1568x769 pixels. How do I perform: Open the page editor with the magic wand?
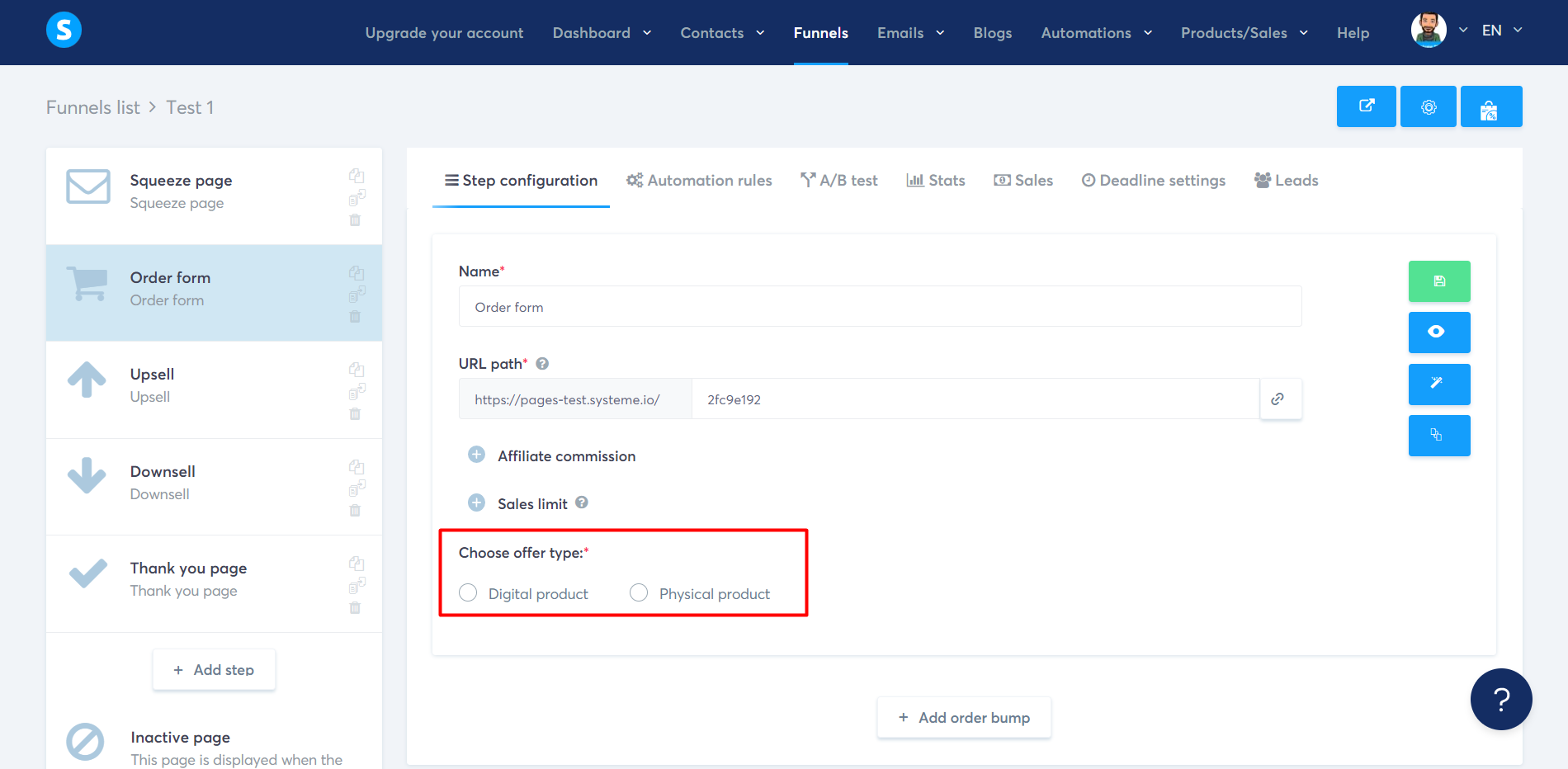coord(1439,384)
